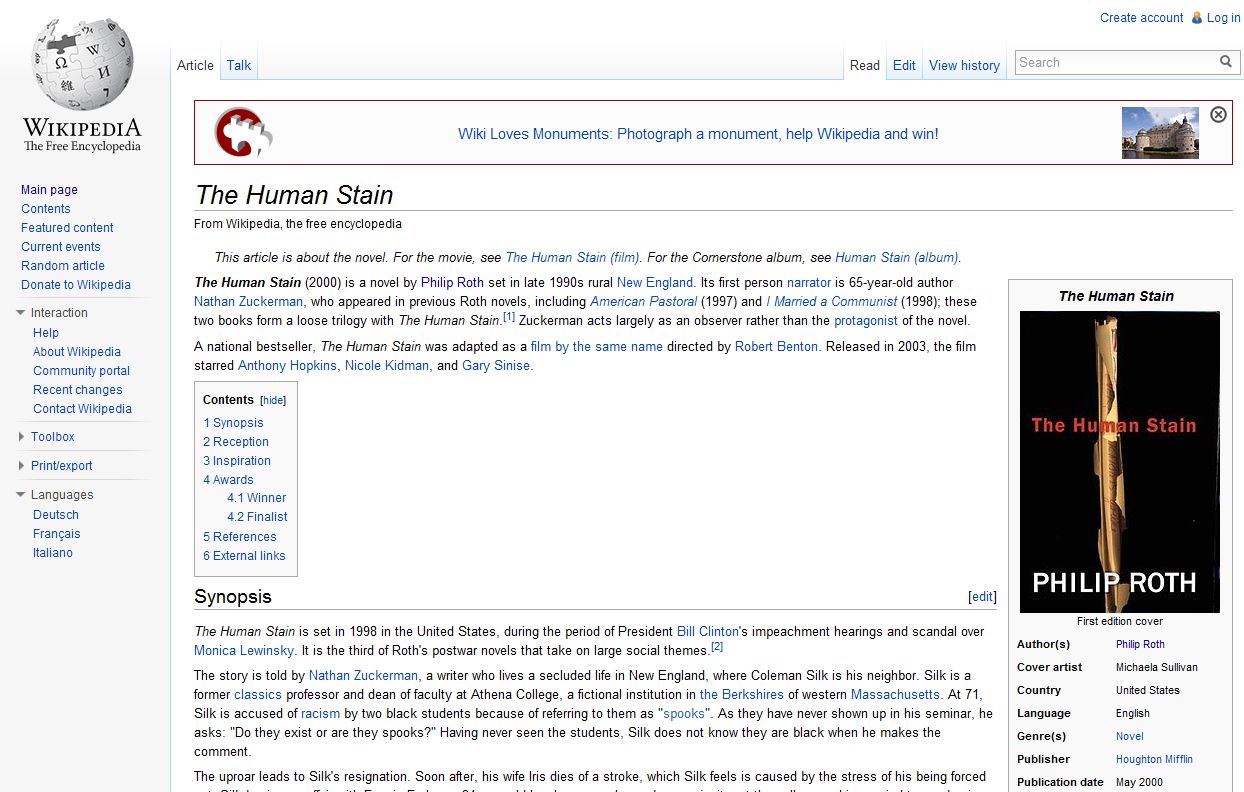Open the Help link
The height and width of the screenshot is (792, 1244).
(46, 333)
